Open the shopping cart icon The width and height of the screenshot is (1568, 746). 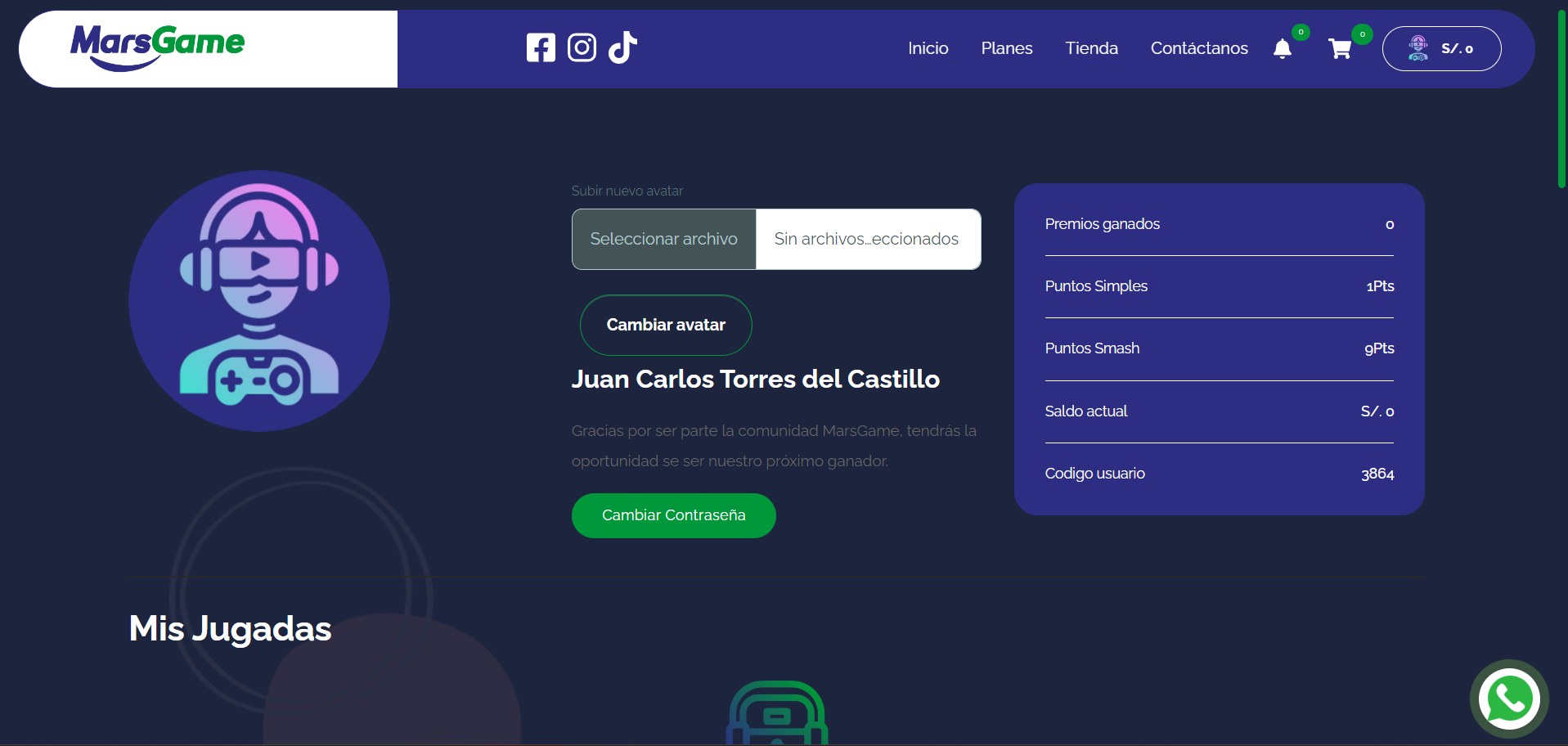[x=1340, y=49]
